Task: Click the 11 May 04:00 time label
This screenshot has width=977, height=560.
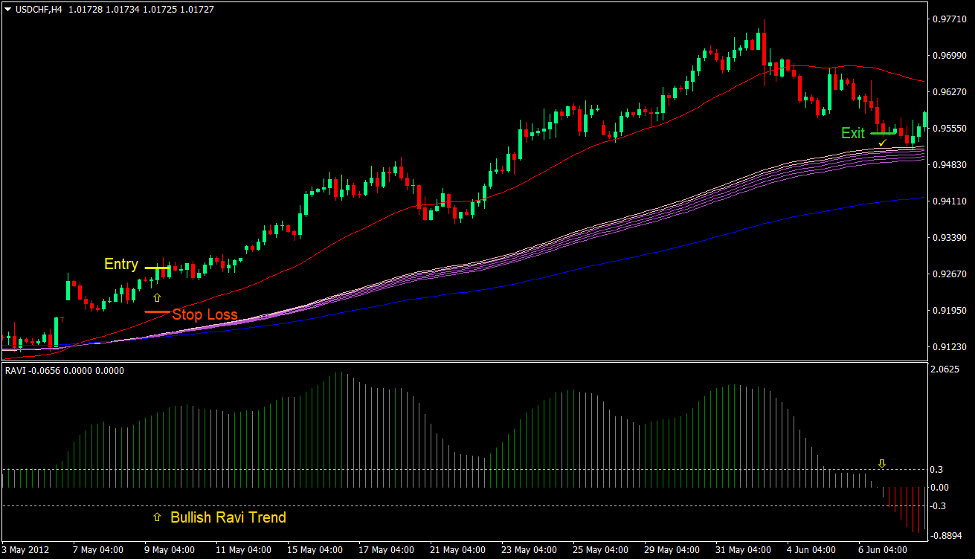Action: (x=243, y=550)
